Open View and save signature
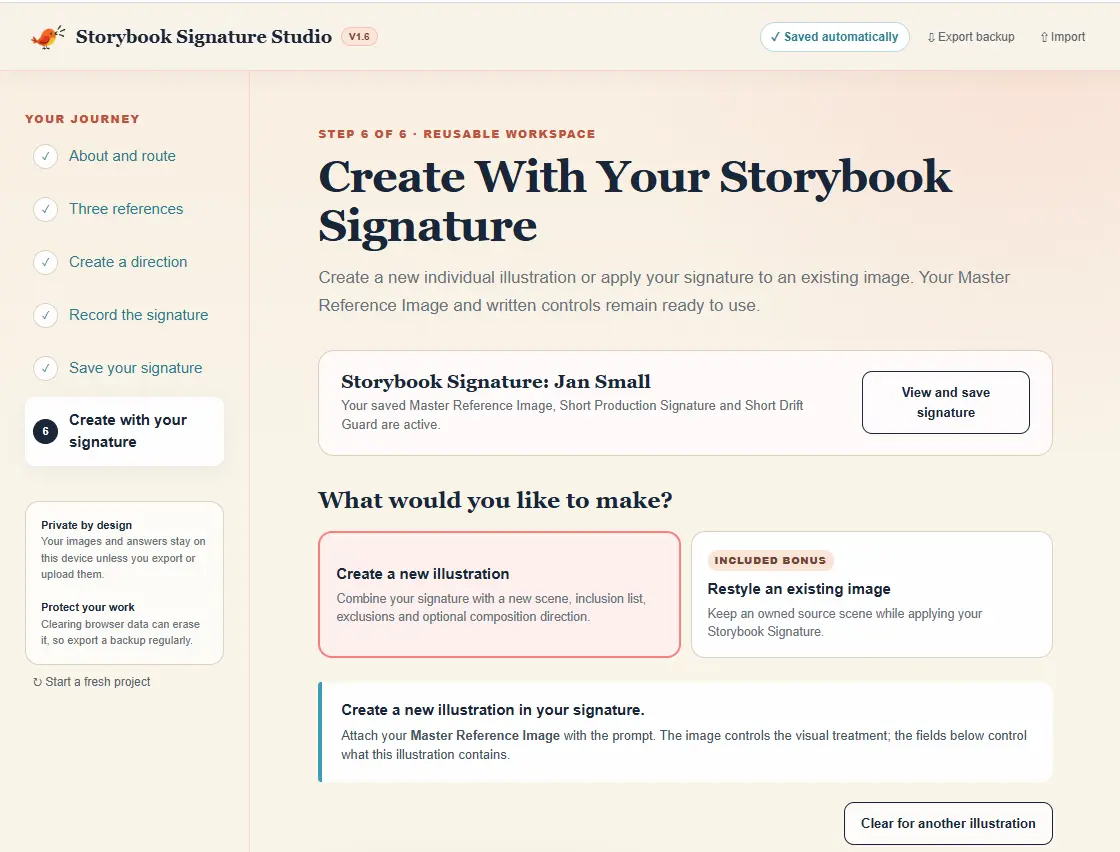The image size is (1120, 852). (946, 402)
